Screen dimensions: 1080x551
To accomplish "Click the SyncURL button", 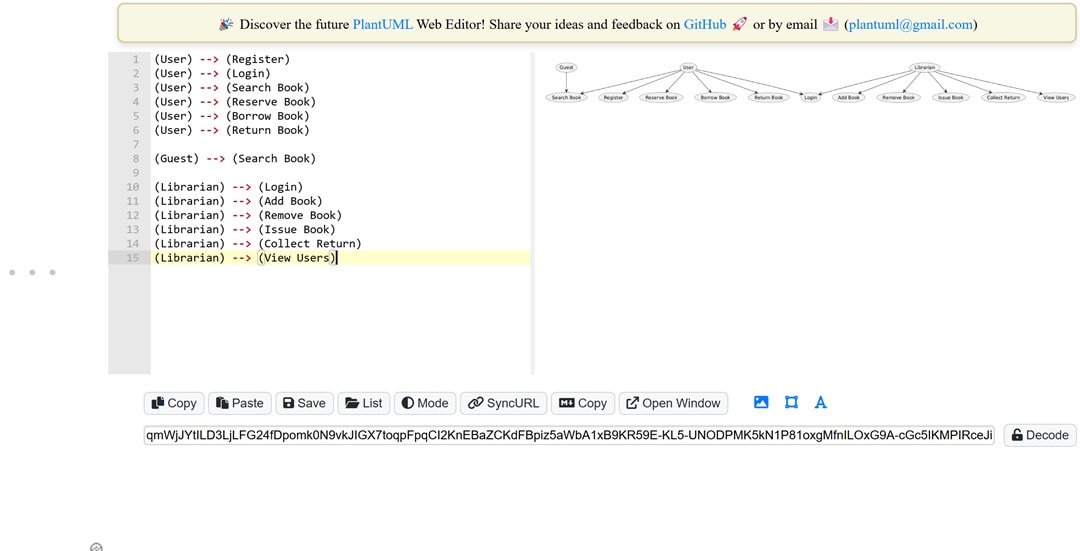I will click(x=503, y=403).
